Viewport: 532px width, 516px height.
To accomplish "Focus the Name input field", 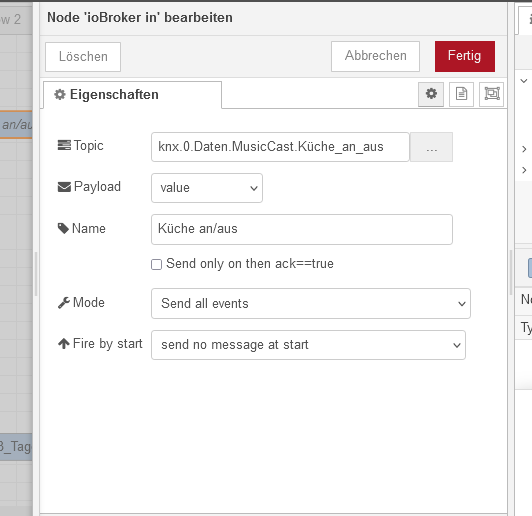I will tap(302, 229).
